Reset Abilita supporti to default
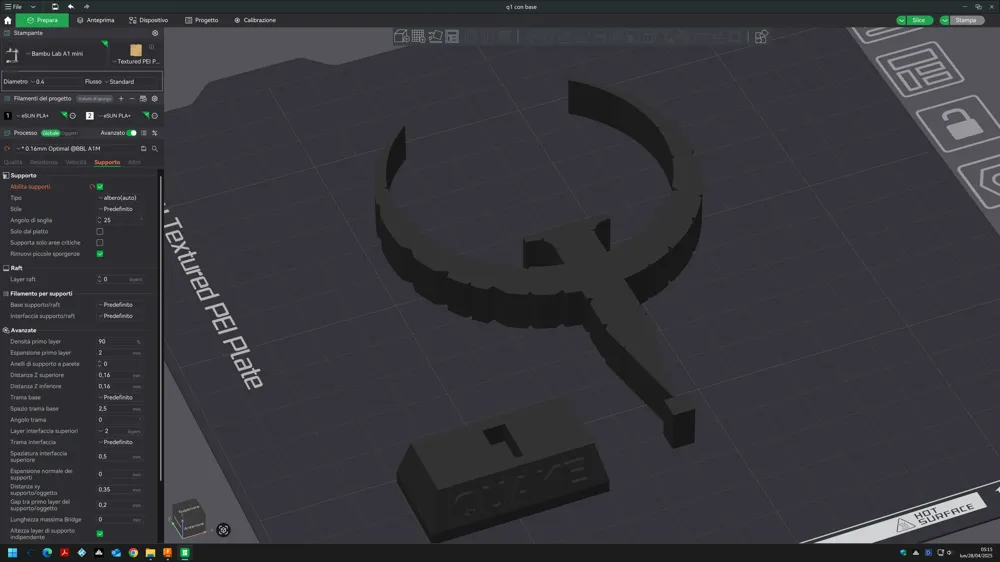This screenshot has width=1000, height=562. coord(92,187)
